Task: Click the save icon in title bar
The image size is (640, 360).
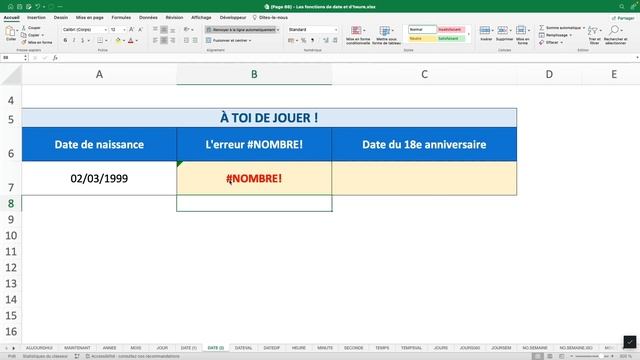Action: coord(20,7)
